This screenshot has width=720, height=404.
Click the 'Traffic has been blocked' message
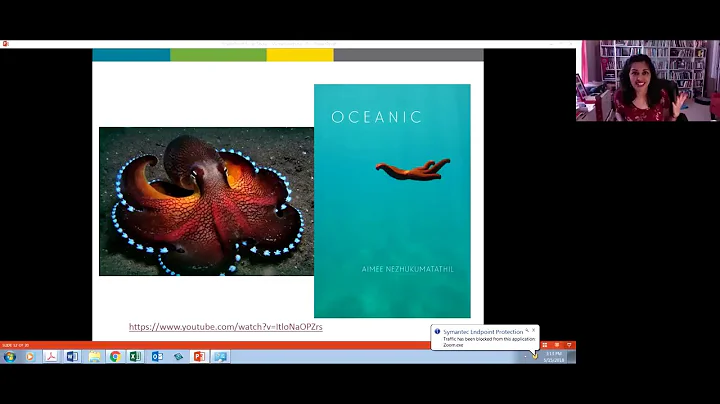coord(489,339)
